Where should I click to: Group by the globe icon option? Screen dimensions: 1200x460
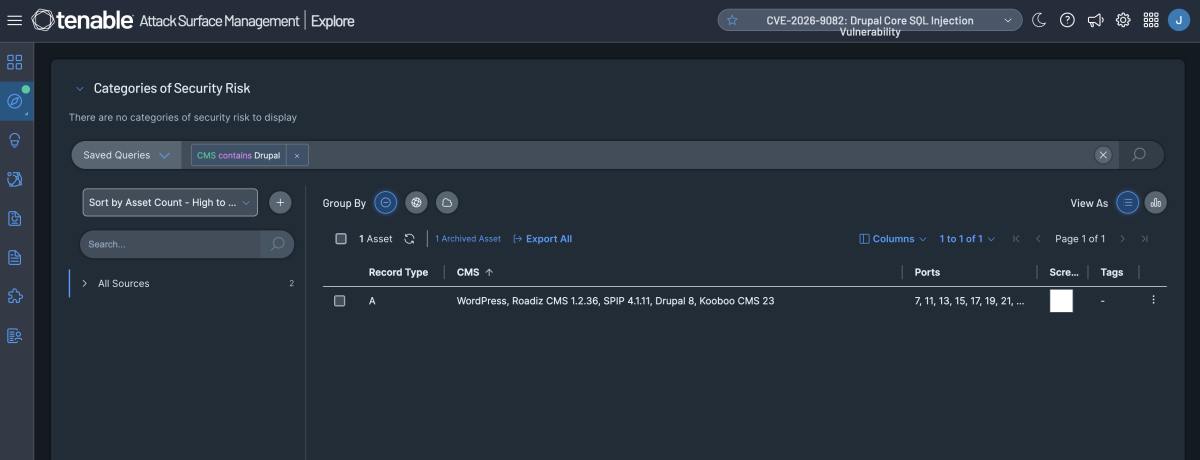(x=417, y=202)
